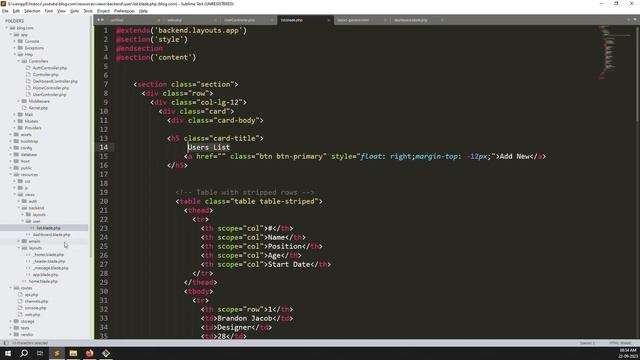Click the tab scroll arrows left of tabs
Viewport: 640px width, 360px height.
(100, 20)
